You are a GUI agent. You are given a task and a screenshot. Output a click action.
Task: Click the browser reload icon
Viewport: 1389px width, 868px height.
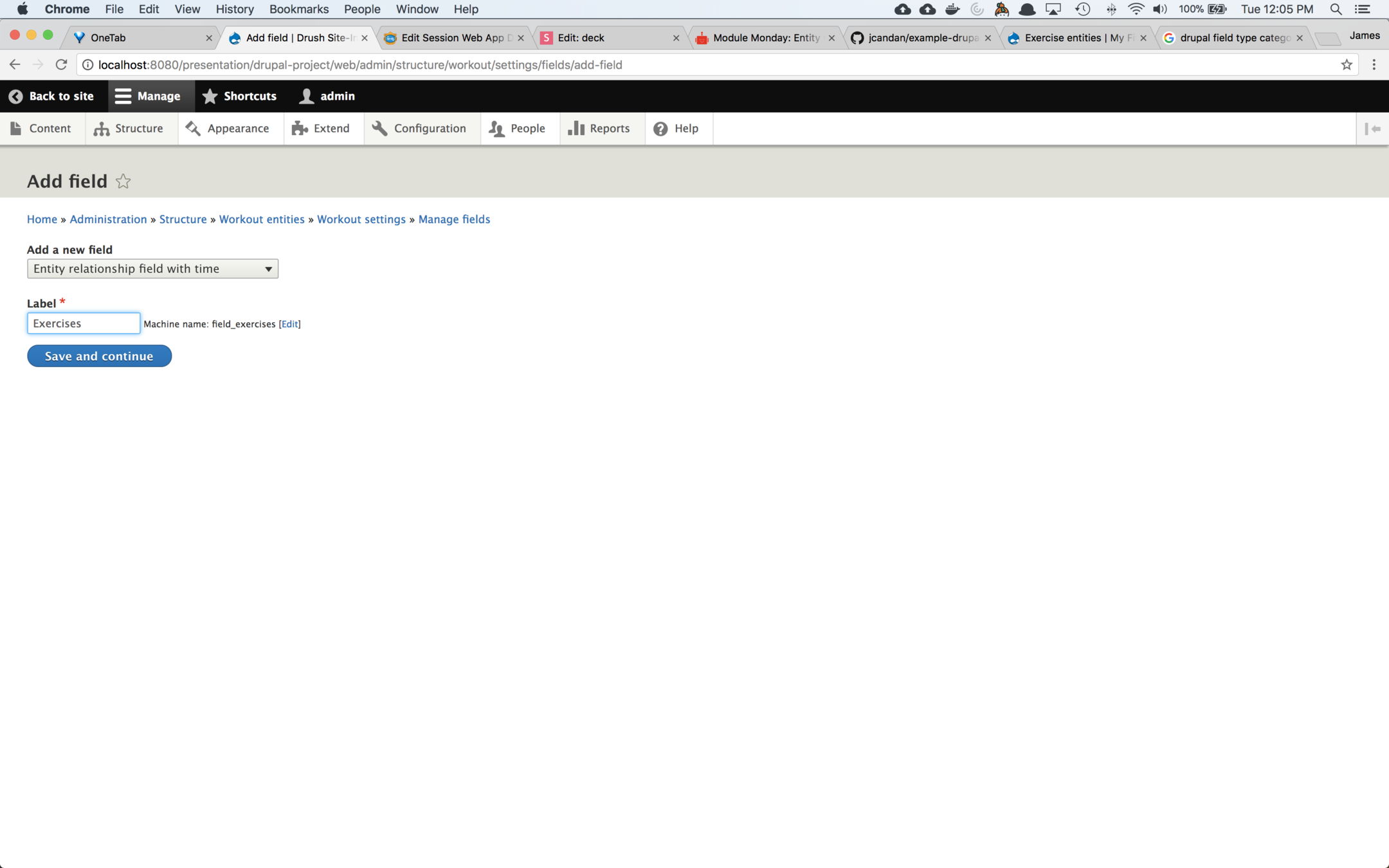[x=61, y=64]
